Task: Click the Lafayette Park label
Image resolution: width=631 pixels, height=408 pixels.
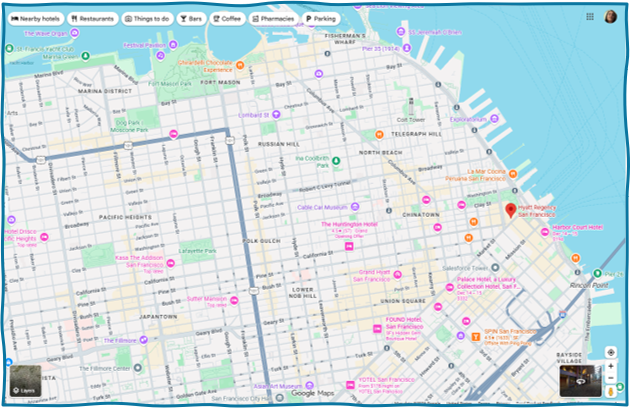Action: (x=198, y=251)
